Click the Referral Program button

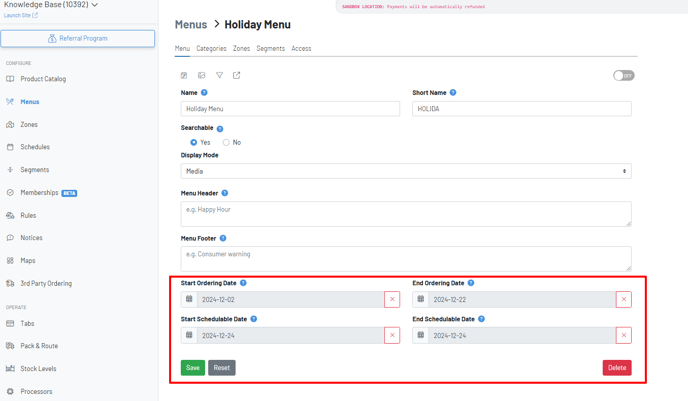(78, 38)
